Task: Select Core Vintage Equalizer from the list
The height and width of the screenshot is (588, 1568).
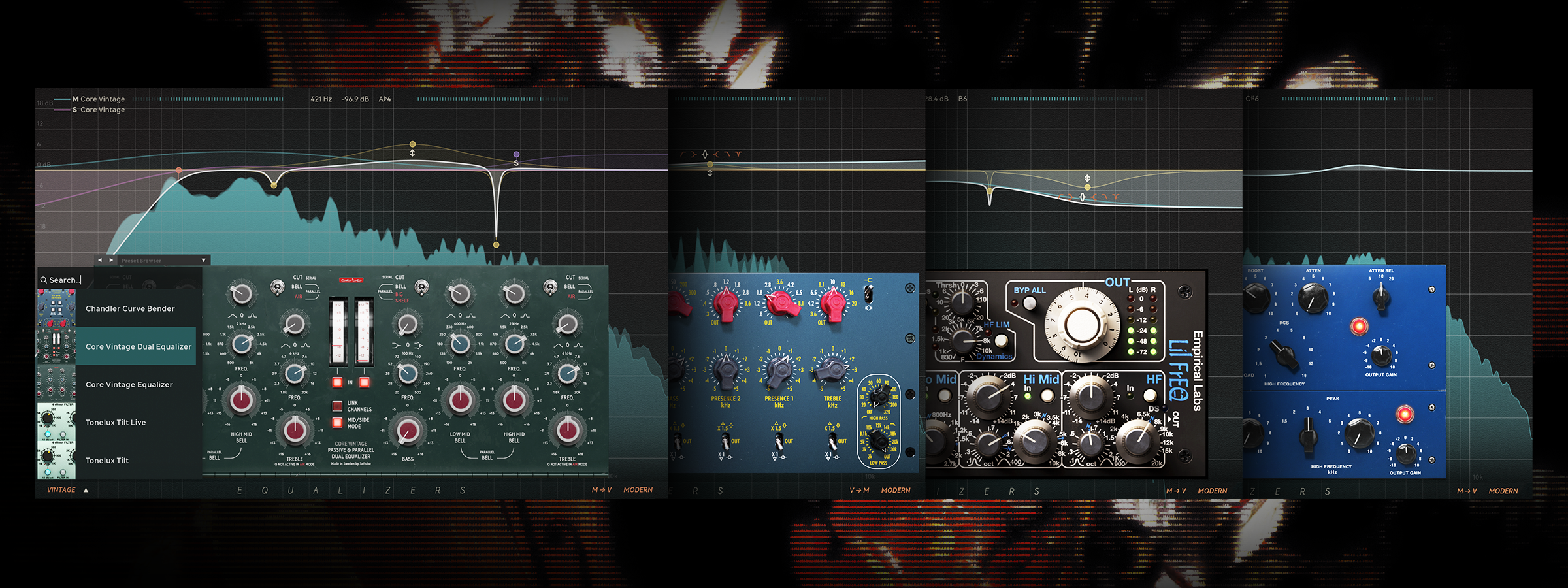Action: (129, 385)
